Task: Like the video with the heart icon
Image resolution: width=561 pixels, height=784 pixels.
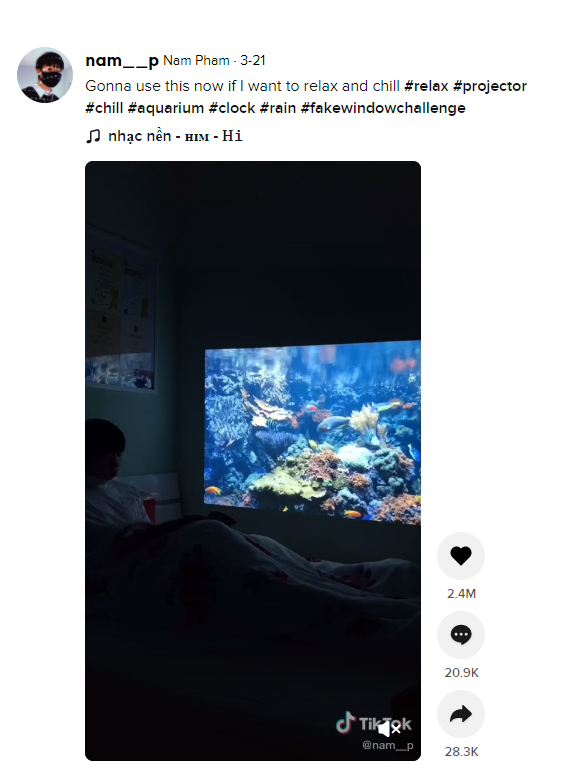Action: click(x=460, y=556)
